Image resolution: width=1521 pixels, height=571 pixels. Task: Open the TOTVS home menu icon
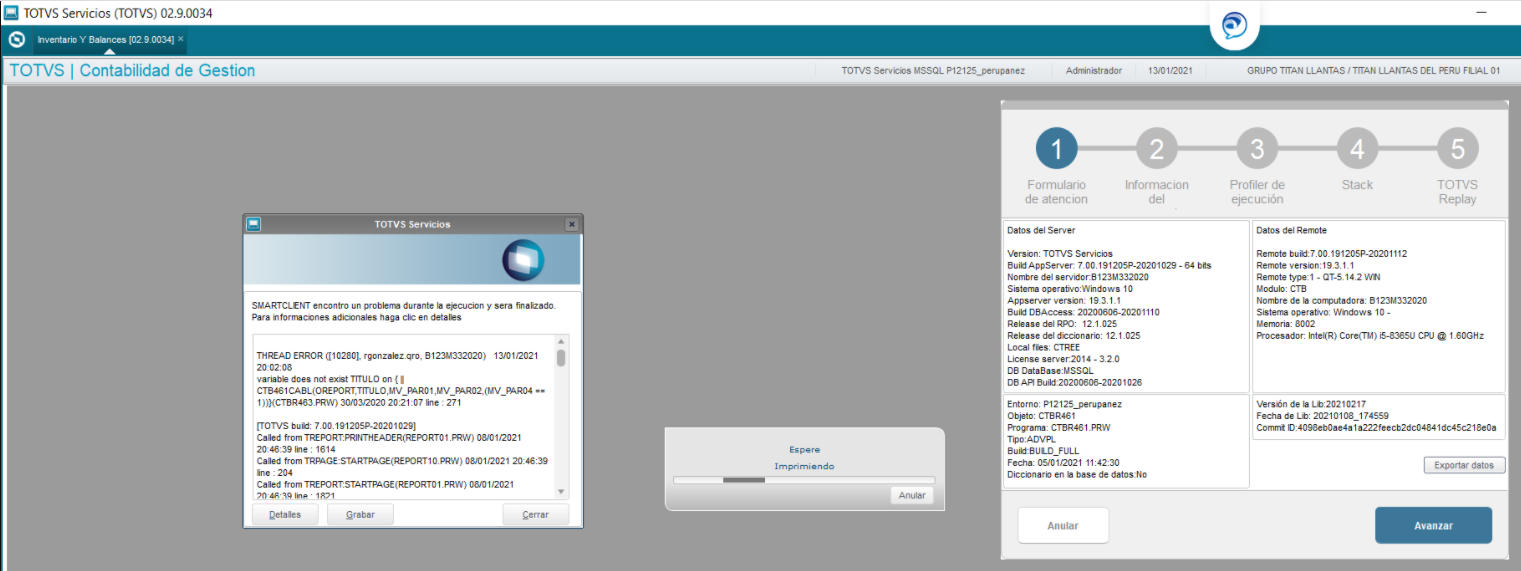point(17,40)
